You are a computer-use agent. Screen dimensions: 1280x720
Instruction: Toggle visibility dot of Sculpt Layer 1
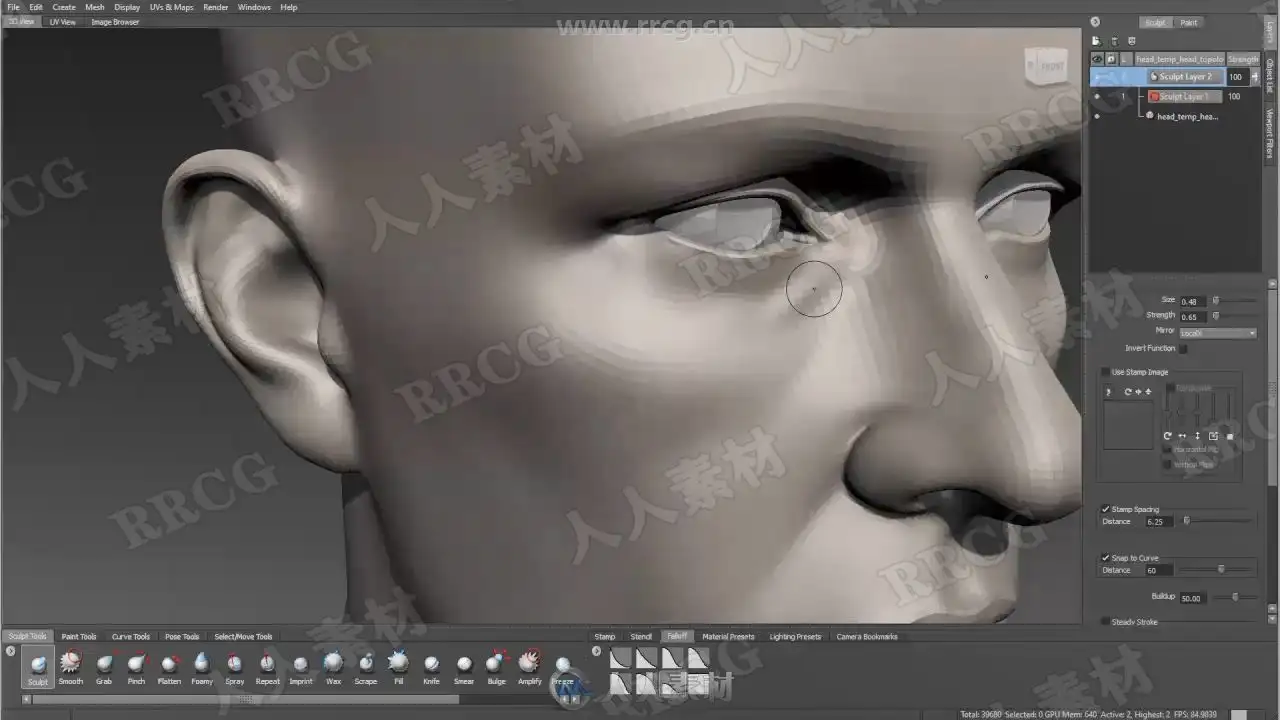pyautogui.click(x=1097, y=97)
